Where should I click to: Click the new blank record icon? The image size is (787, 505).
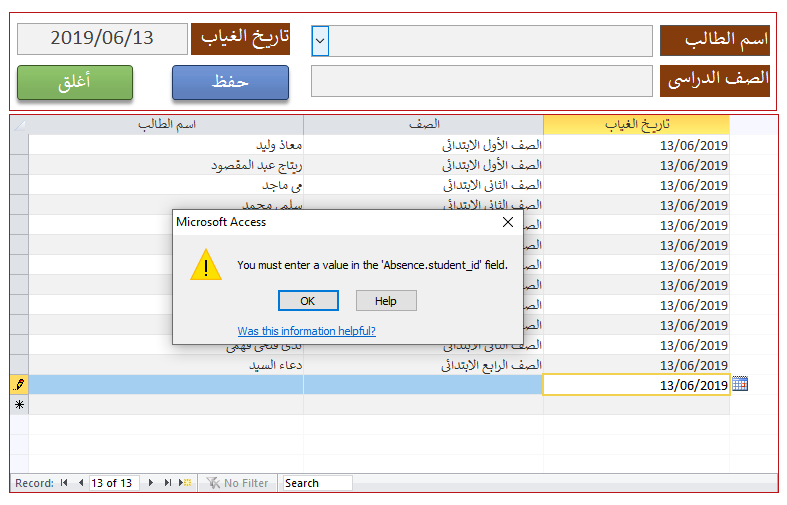[185, 483]
